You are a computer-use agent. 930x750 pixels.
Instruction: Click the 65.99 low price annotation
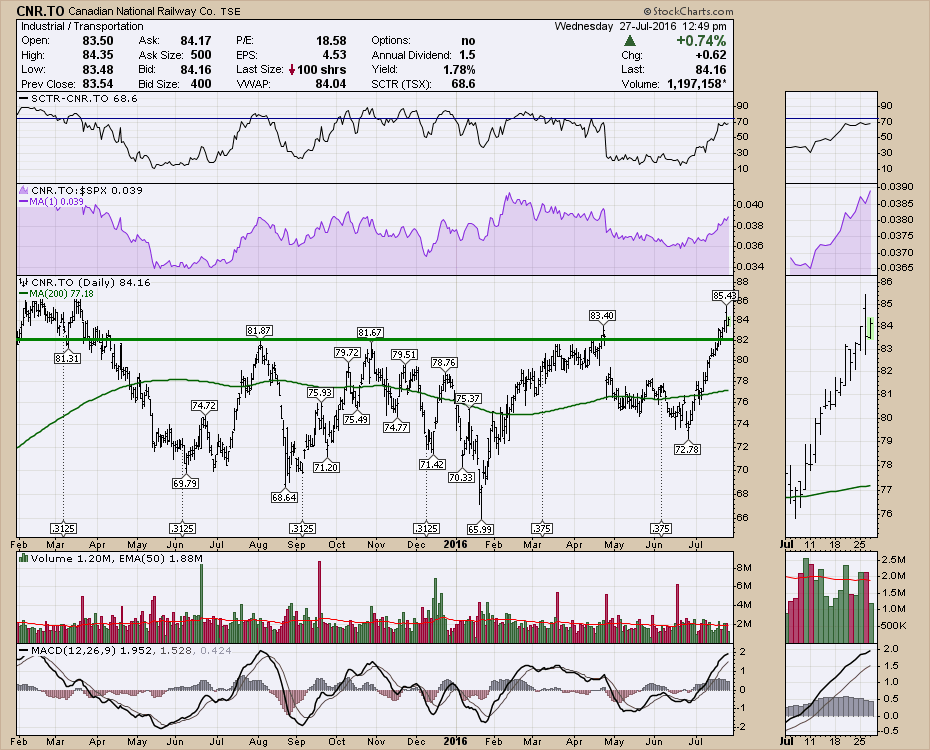[480, 529]
